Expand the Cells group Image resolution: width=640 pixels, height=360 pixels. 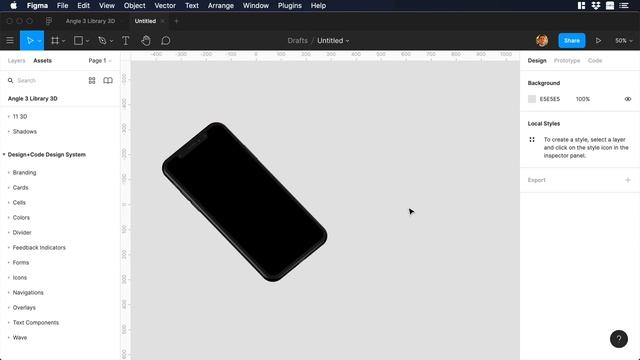point(9,202)
